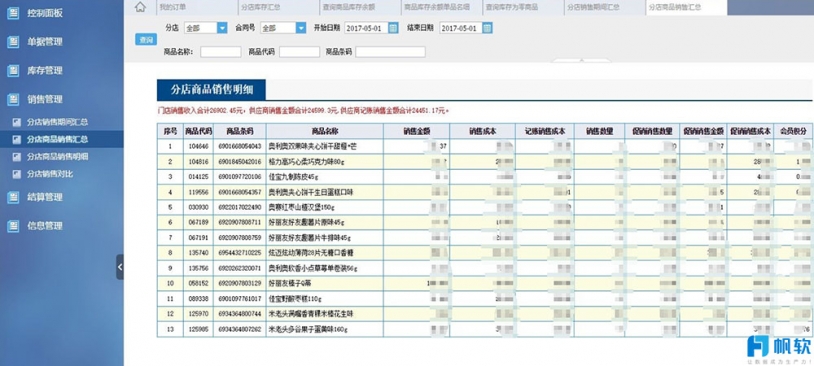The height and width of the screenshot is (366, 814).
Task: Expand the 库存管理 menu
Action: tap(45, 71)
